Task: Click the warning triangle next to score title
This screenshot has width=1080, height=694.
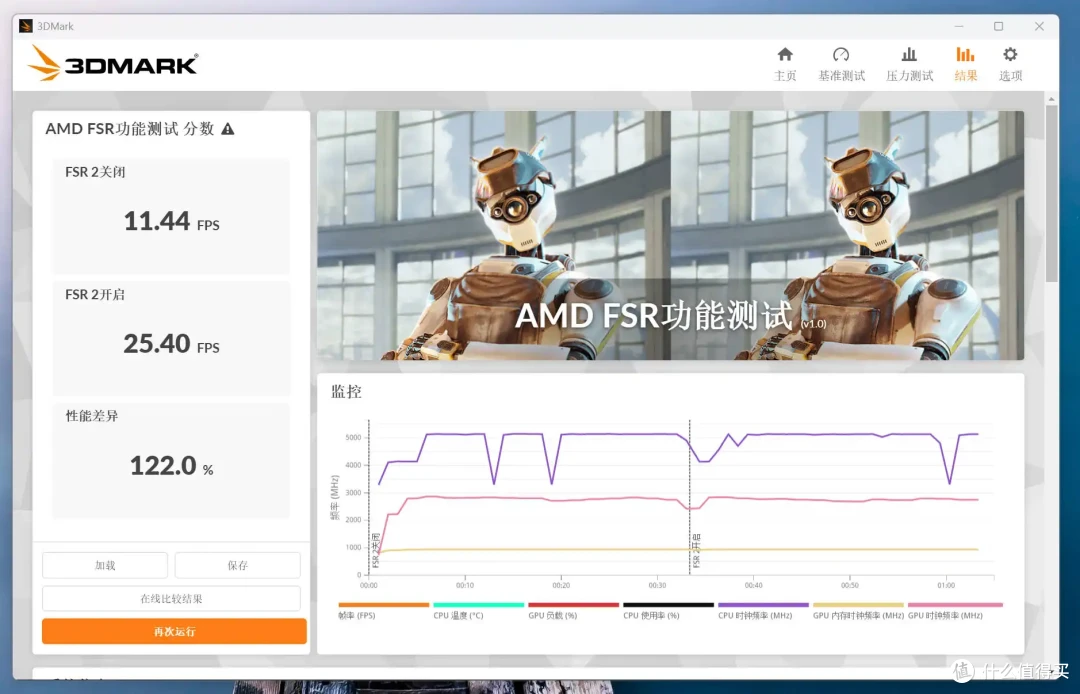Action: [227, 129]
